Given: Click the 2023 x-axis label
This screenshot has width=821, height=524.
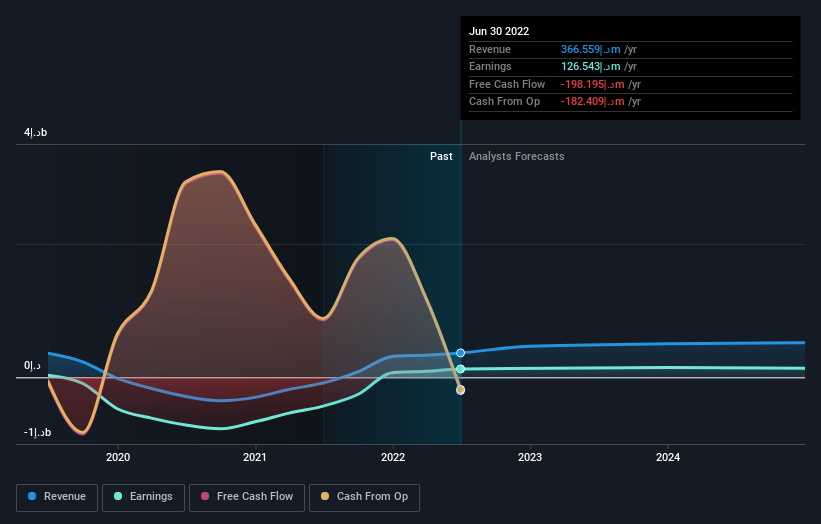Looking at the screenshot, I should point(530,457).
